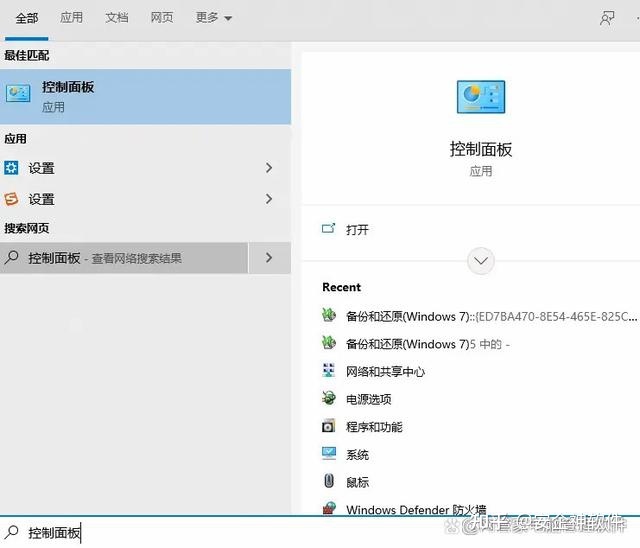
Task: Click the 网络和共享中心 icon
Action: (329, 371)
